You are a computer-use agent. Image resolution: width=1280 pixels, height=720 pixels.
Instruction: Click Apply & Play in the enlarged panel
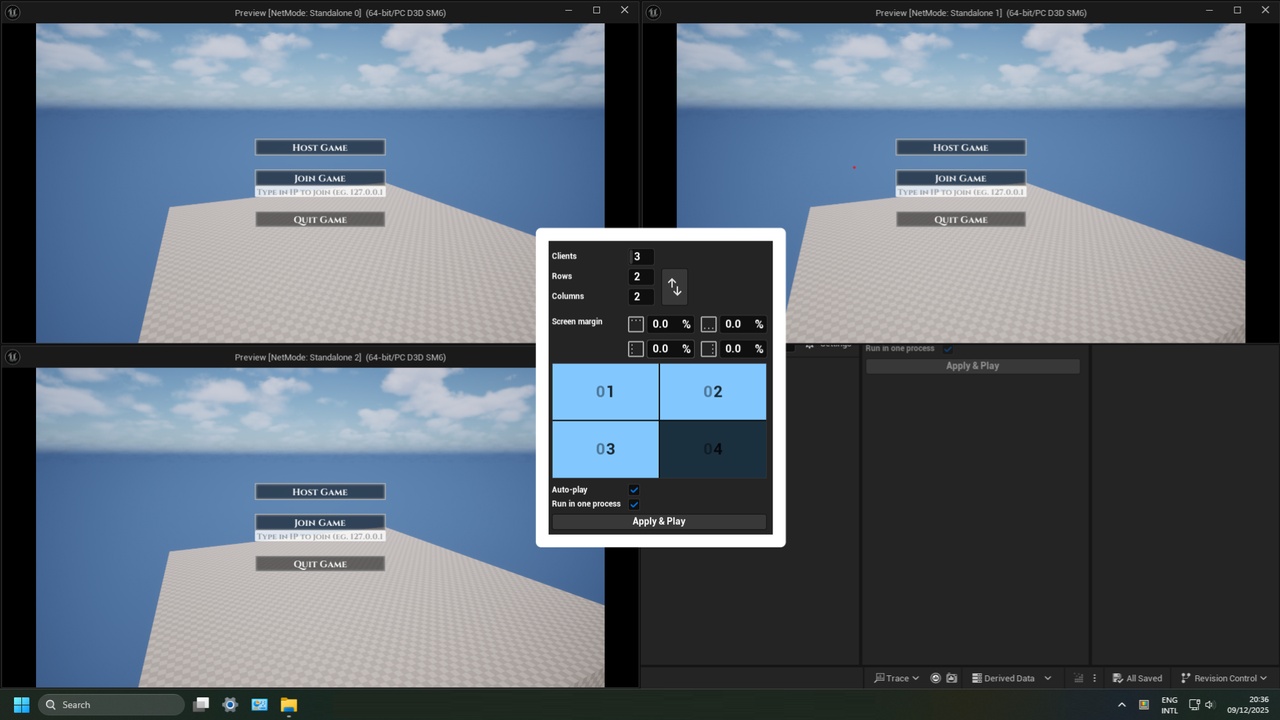[x=659, y=521]
